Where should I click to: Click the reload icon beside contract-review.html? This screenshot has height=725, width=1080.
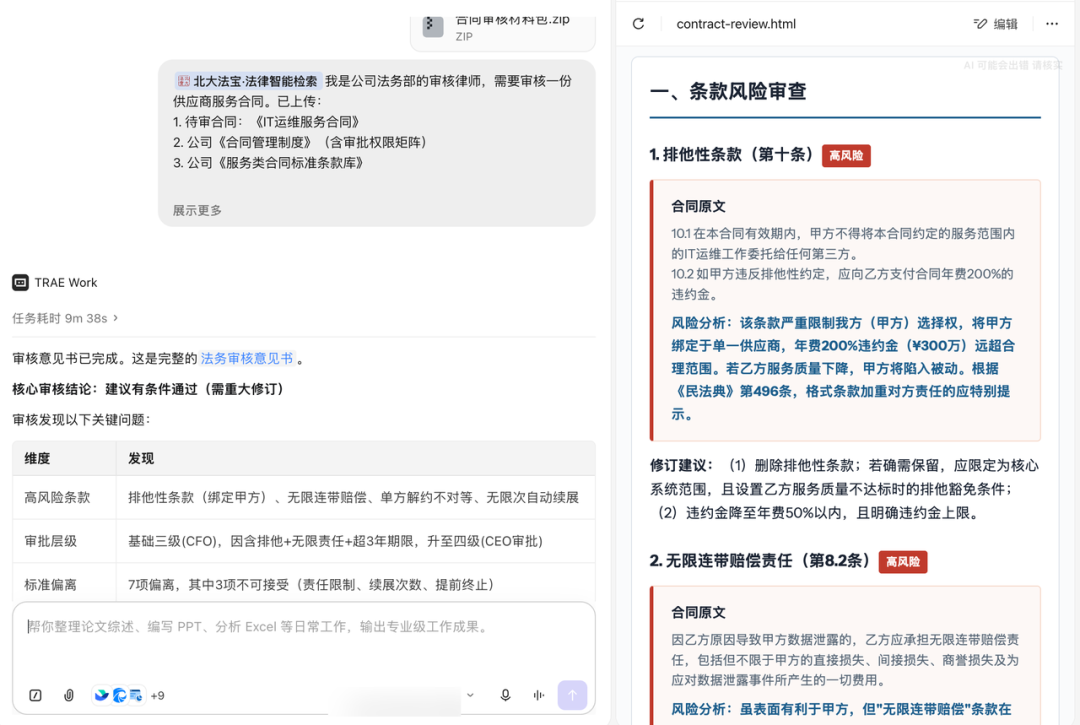[x=638, y=24]
